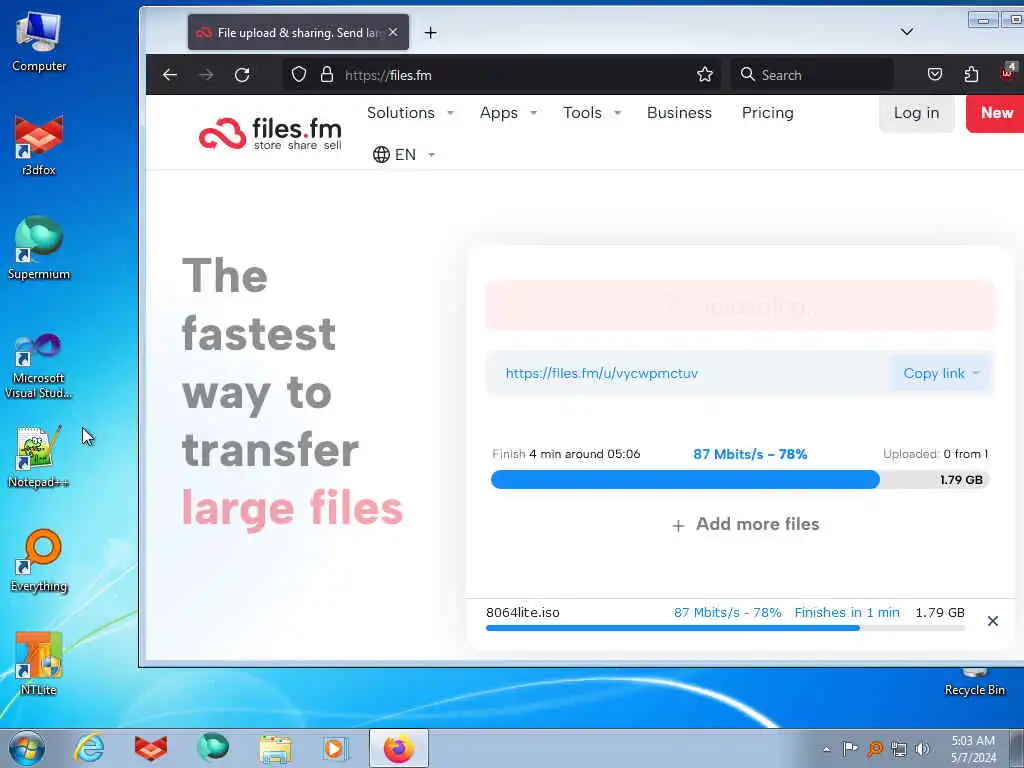This screenshot has width=1024, height=768.
Task: Click the Everything search tray icon
Action: point(874,749)
